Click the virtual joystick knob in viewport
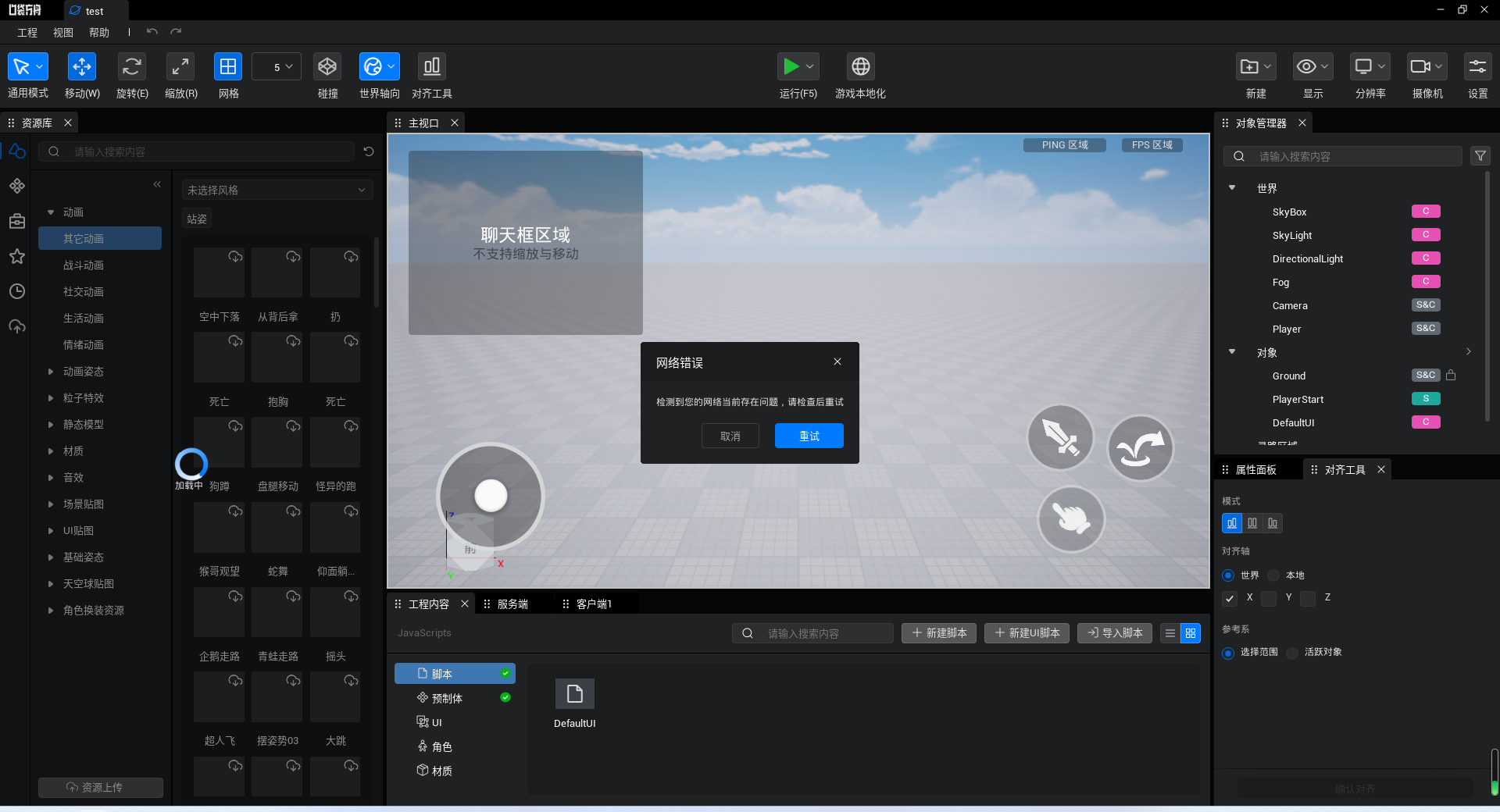Screen dimensions: 1500x812 (491, 496)
